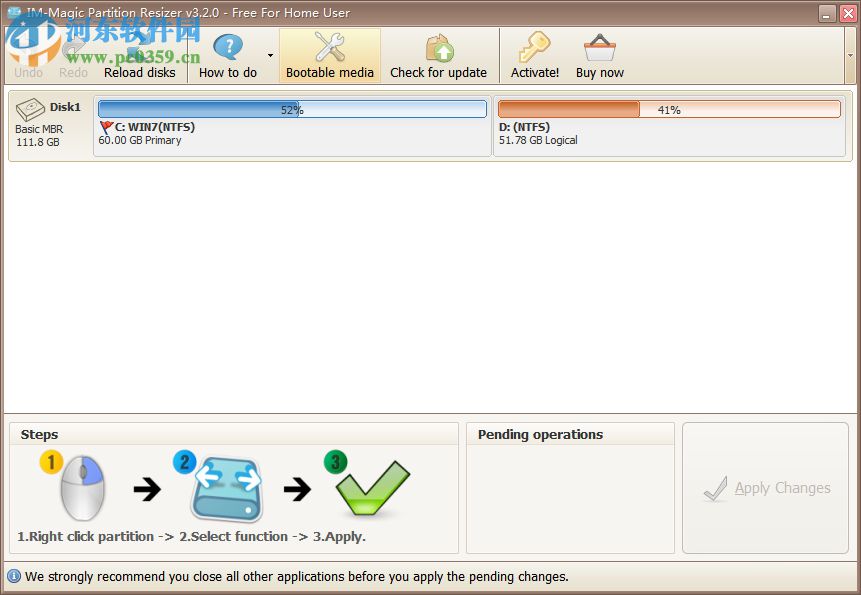Viewport: 861px width, 595px height.
Task: Click the info icon in status bar
Action: click(14, 576)
